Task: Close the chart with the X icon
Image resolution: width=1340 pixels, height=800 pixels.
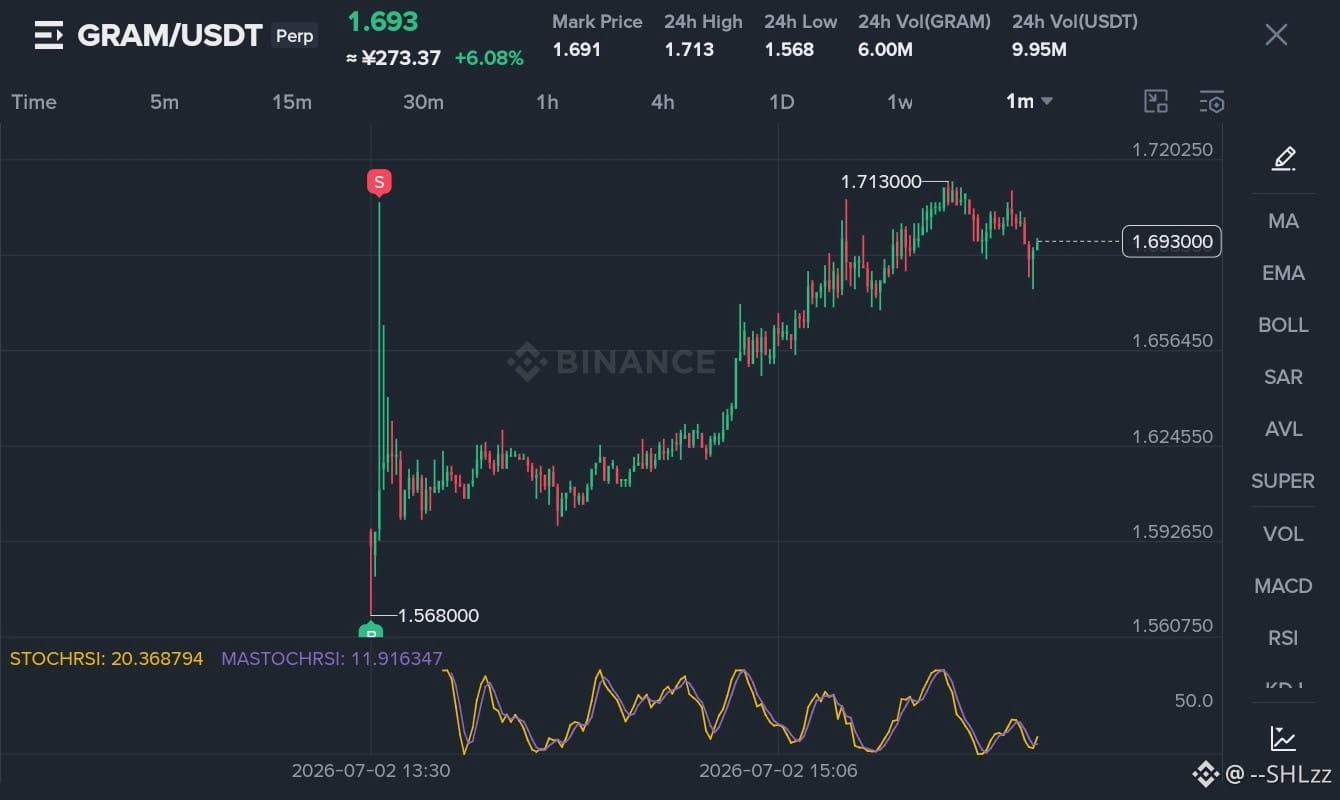Action: [x=1276, y=35]
